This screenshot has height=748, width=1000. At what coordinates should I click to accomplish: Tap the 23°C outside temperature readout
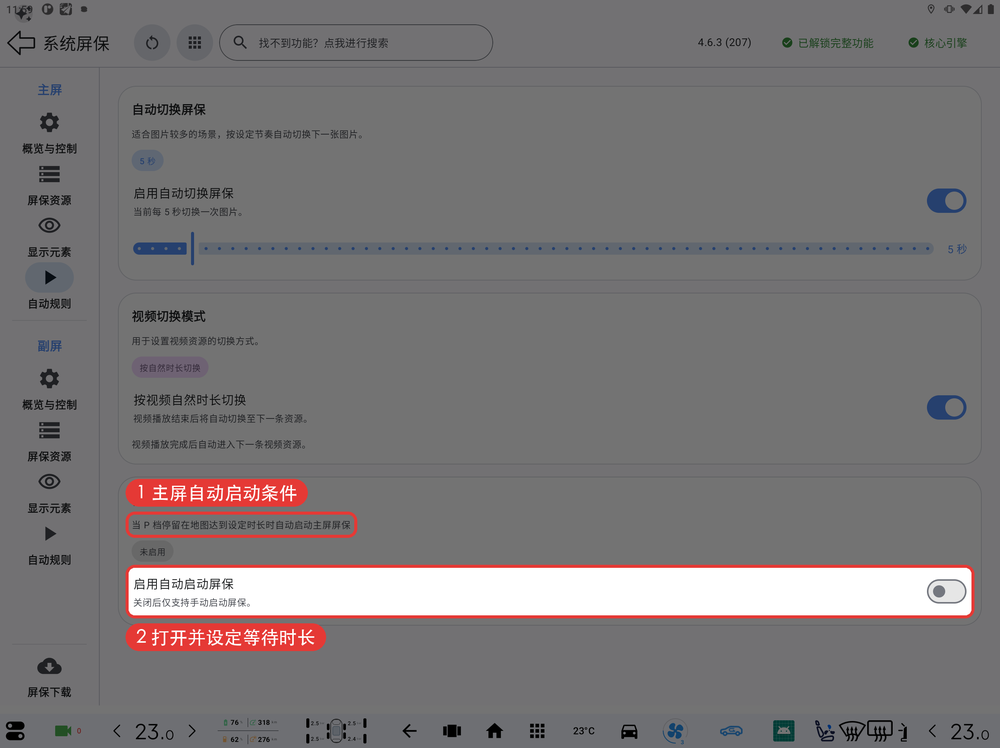pyautogui.click(x=584, y=731)
